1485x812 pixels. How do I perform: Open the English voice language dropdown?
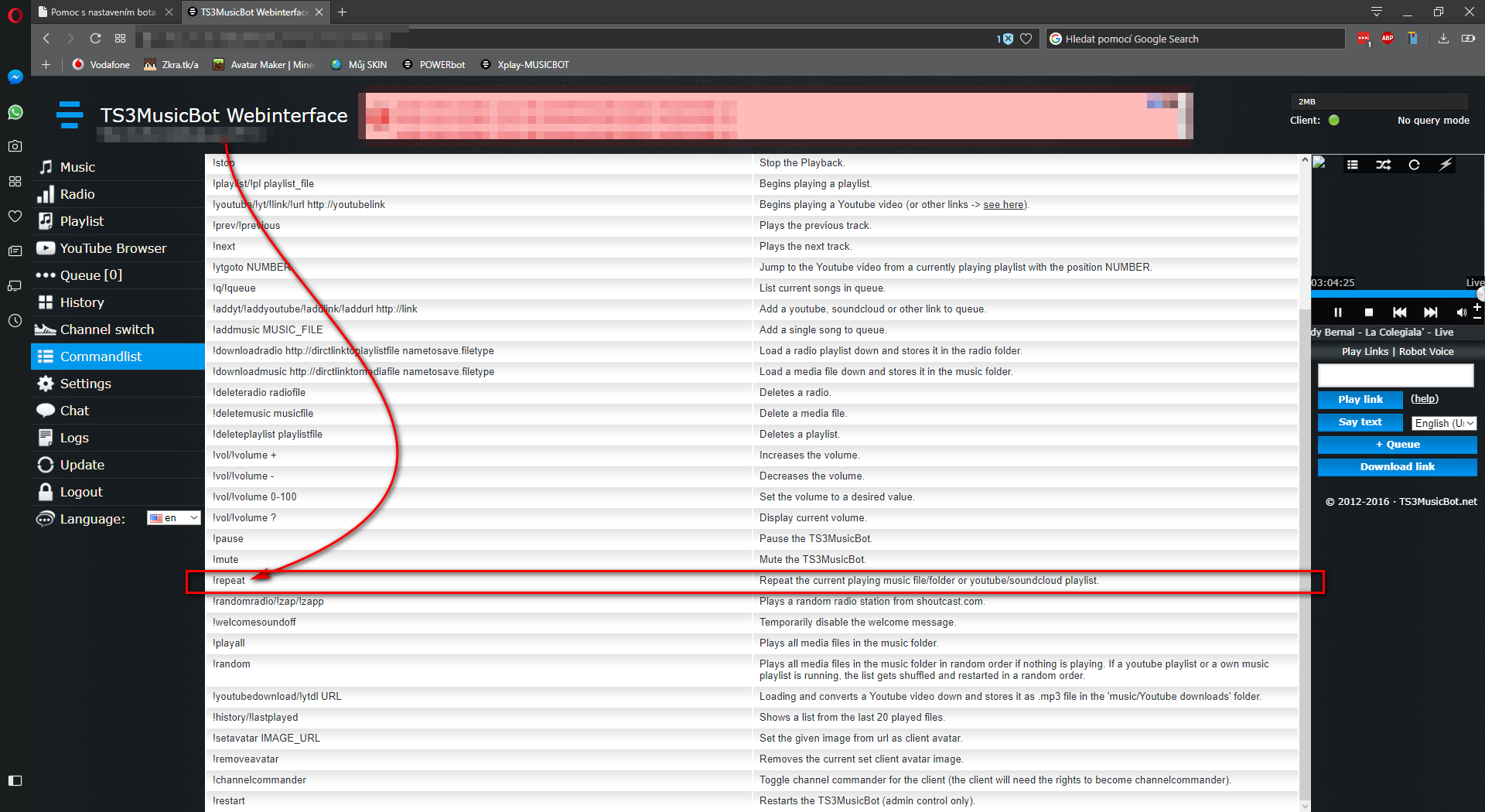1444,423
